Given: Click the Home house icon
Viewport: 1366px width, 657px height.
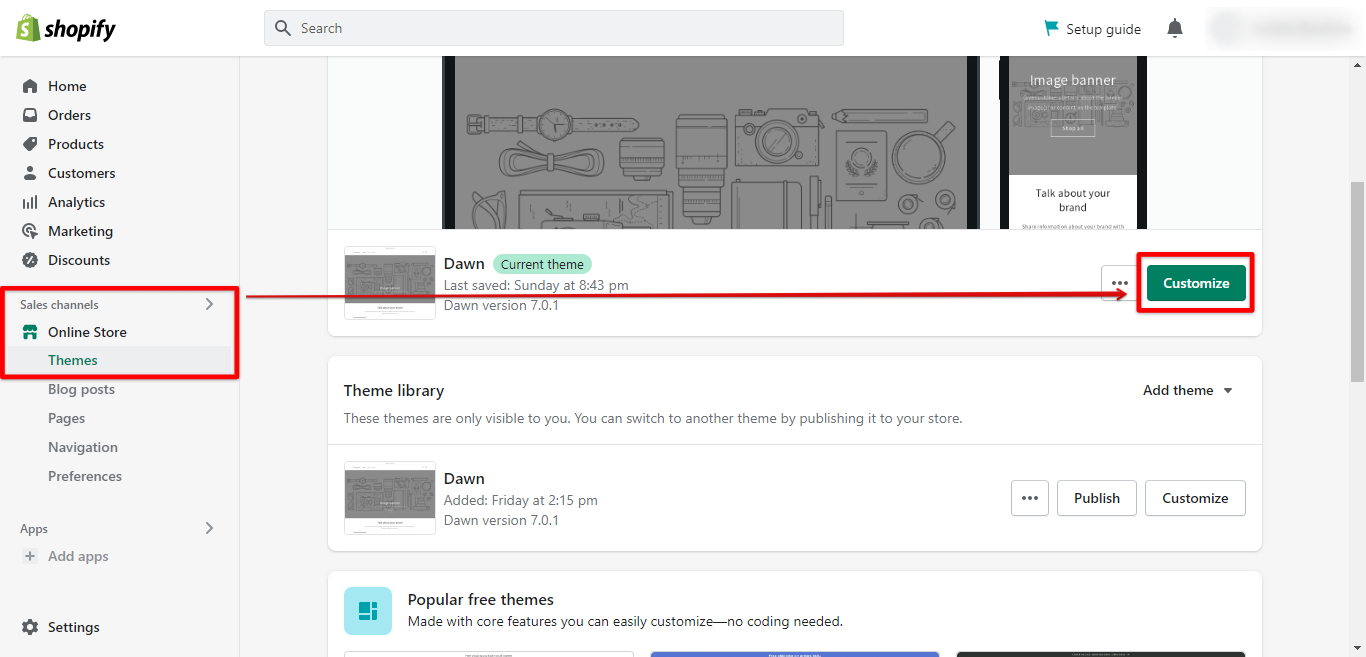Looking at the screenshot, I should (30, 86).
